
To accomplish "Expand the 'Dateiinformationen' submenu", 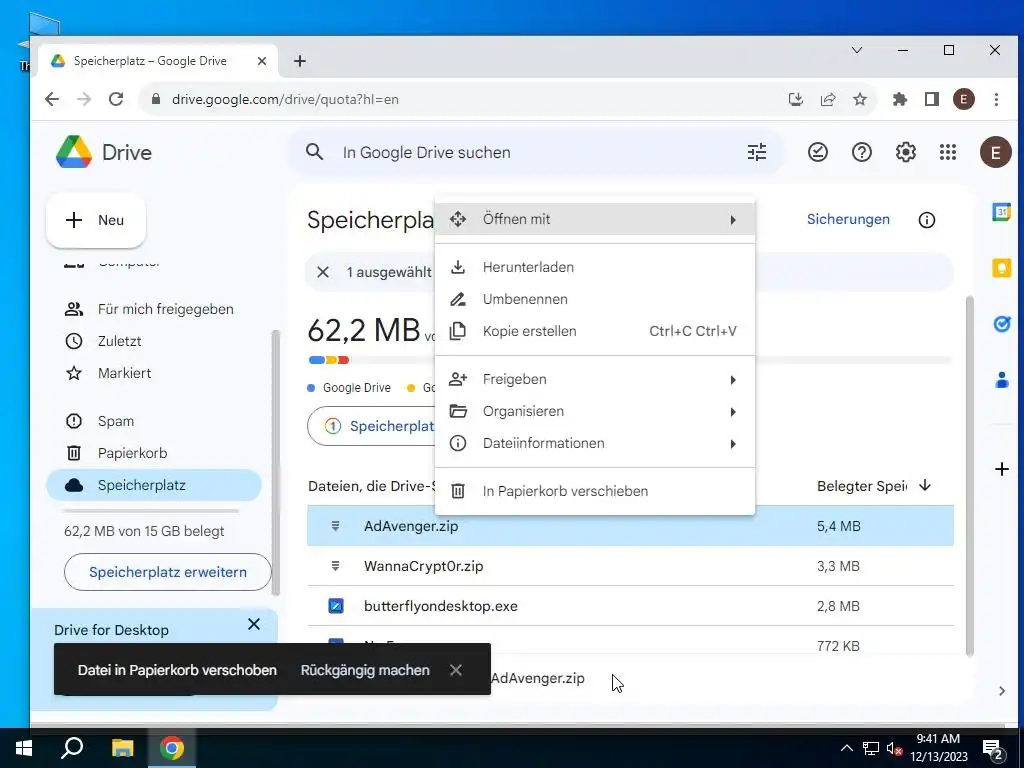I will [x=595, y=443].
